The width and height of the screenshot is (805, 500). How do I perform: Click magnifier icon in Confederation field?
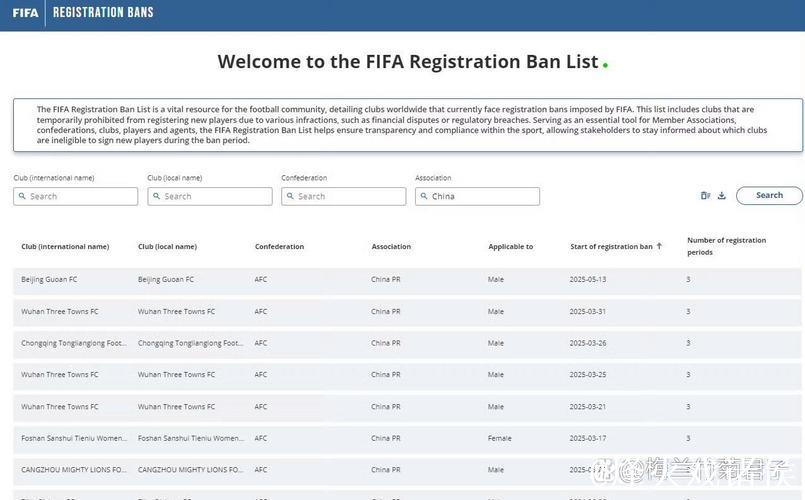(290, 197)
